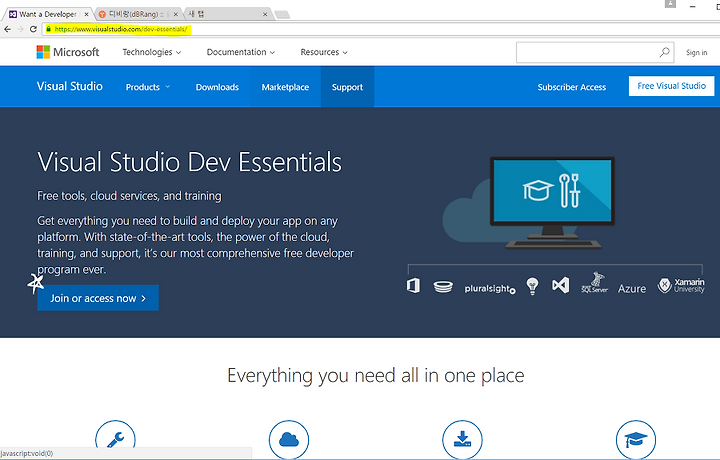Image resolution: width=720 pixels, height=460 pixels.
Task: Open the Marketplace menu item
Action: [x=285, y=87]
